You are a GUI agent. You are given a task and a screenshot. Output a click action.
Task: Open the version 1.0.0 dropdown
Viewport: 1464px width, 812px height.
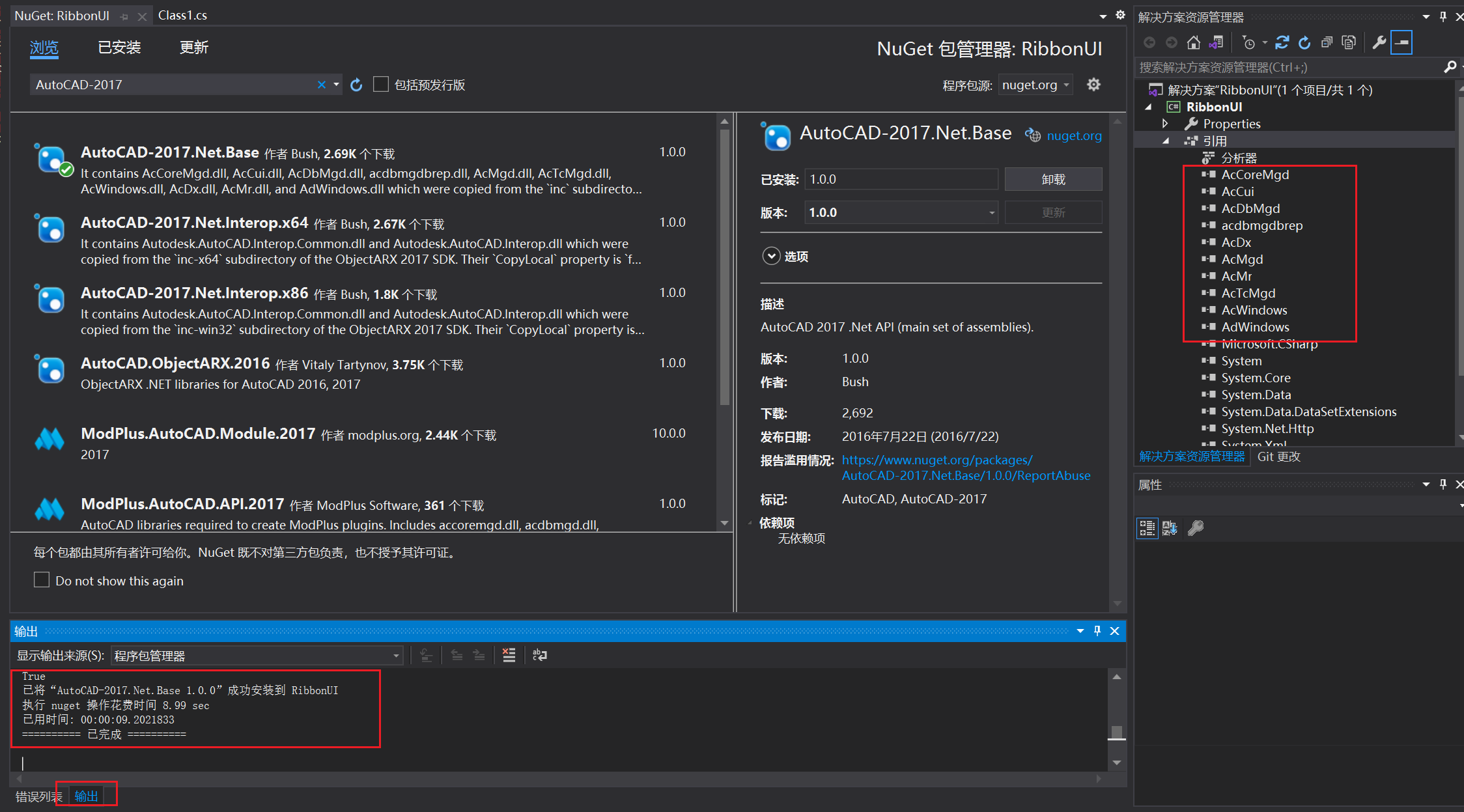coord(901,212)
